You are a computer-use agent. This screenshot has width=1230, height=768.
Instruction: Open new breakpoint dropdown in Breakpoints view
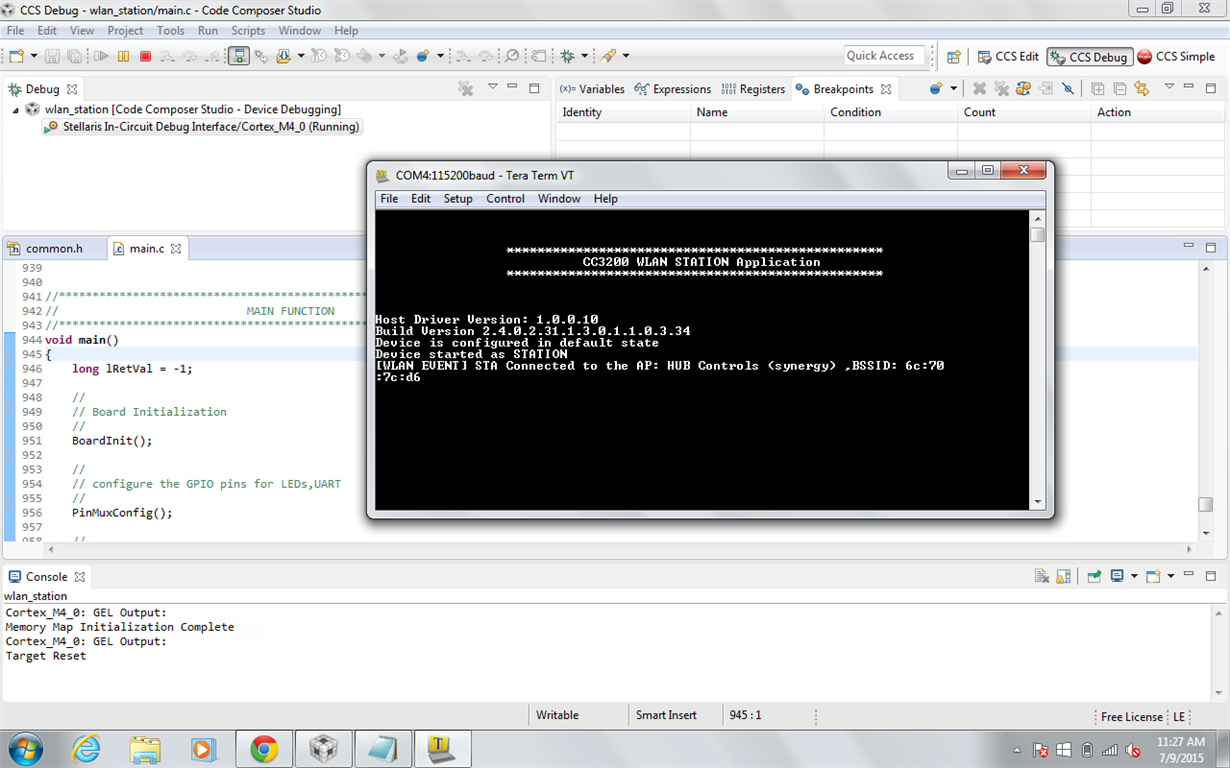click(954, 89)
